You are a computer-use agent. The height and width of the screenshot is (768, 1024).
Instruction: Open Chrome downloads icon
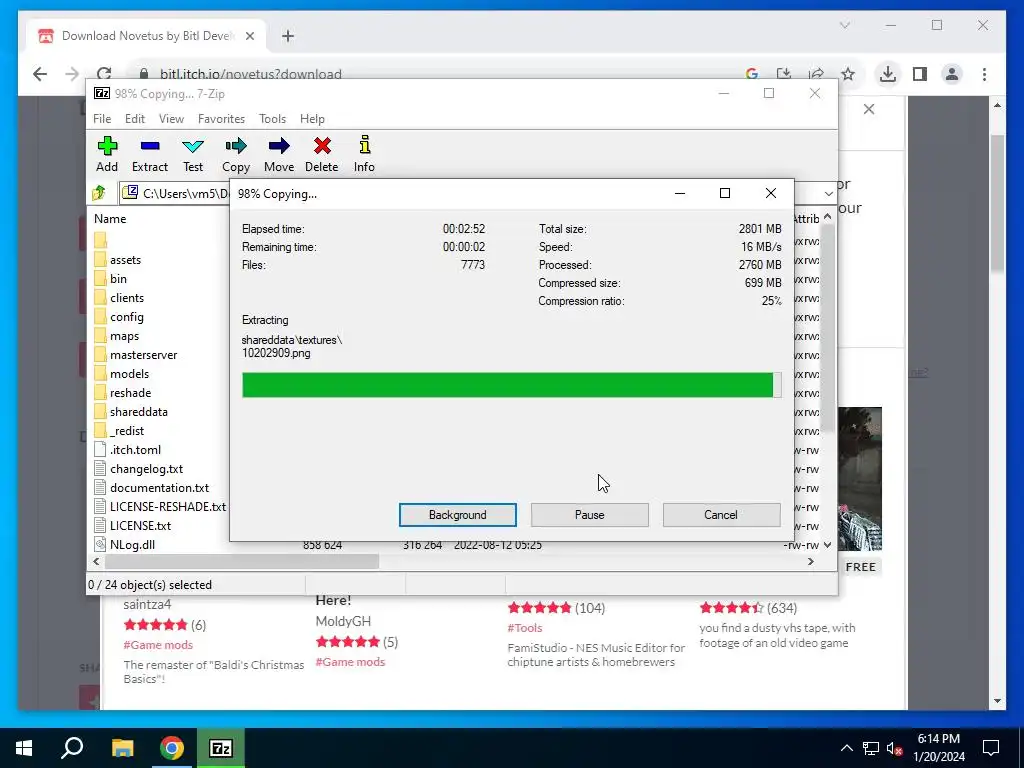pos(888,74)
